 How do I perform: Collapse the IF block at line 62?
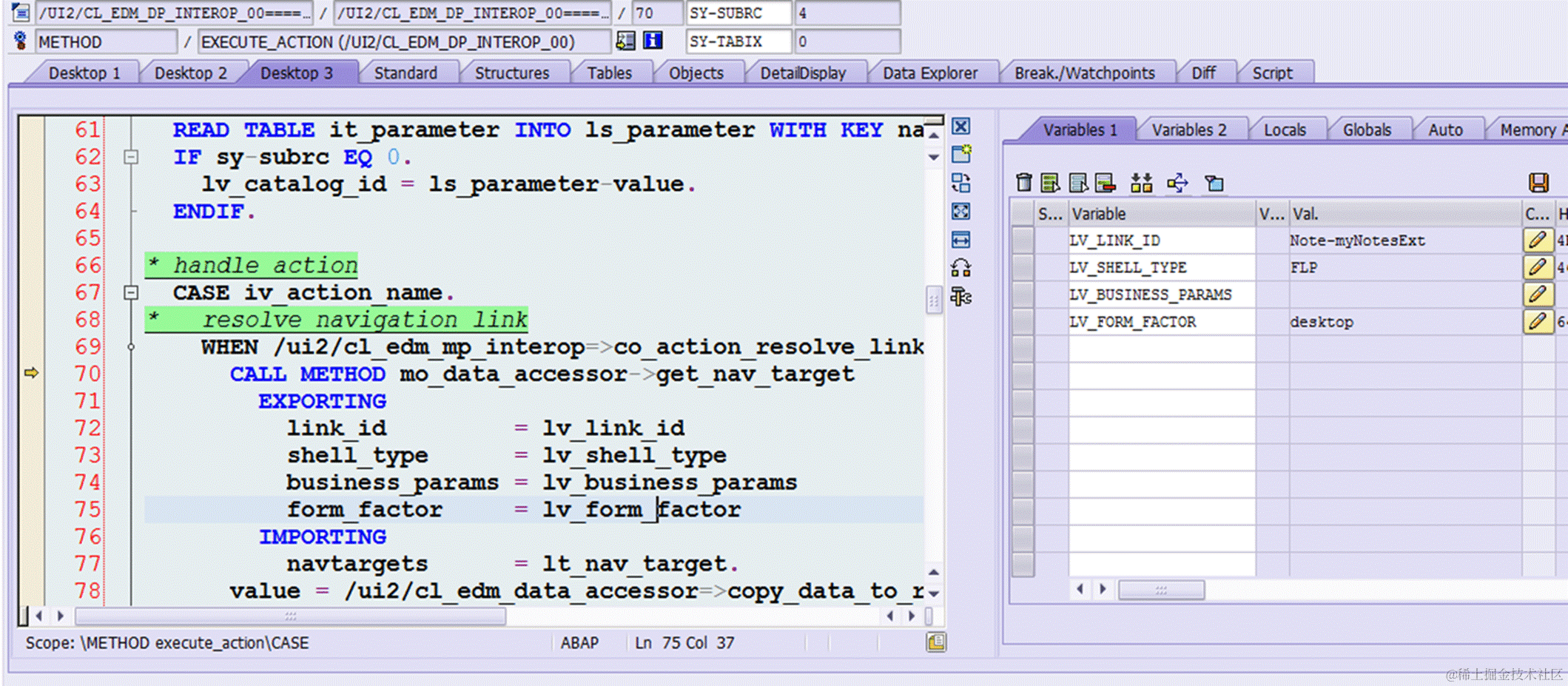(131, 157)
